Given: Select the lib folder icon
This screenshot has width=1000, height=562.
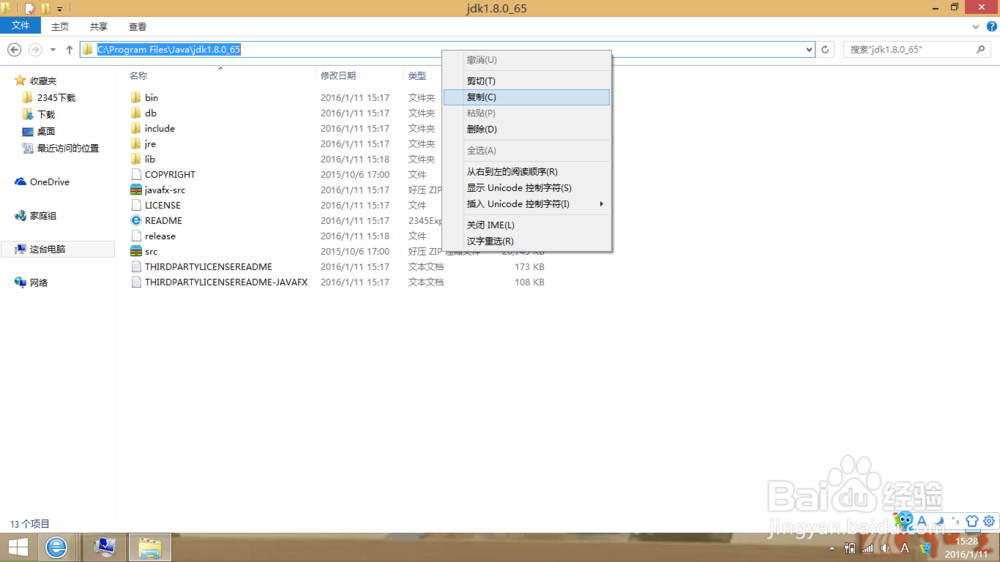Looking at the screenshot, I should pos(136,159).
